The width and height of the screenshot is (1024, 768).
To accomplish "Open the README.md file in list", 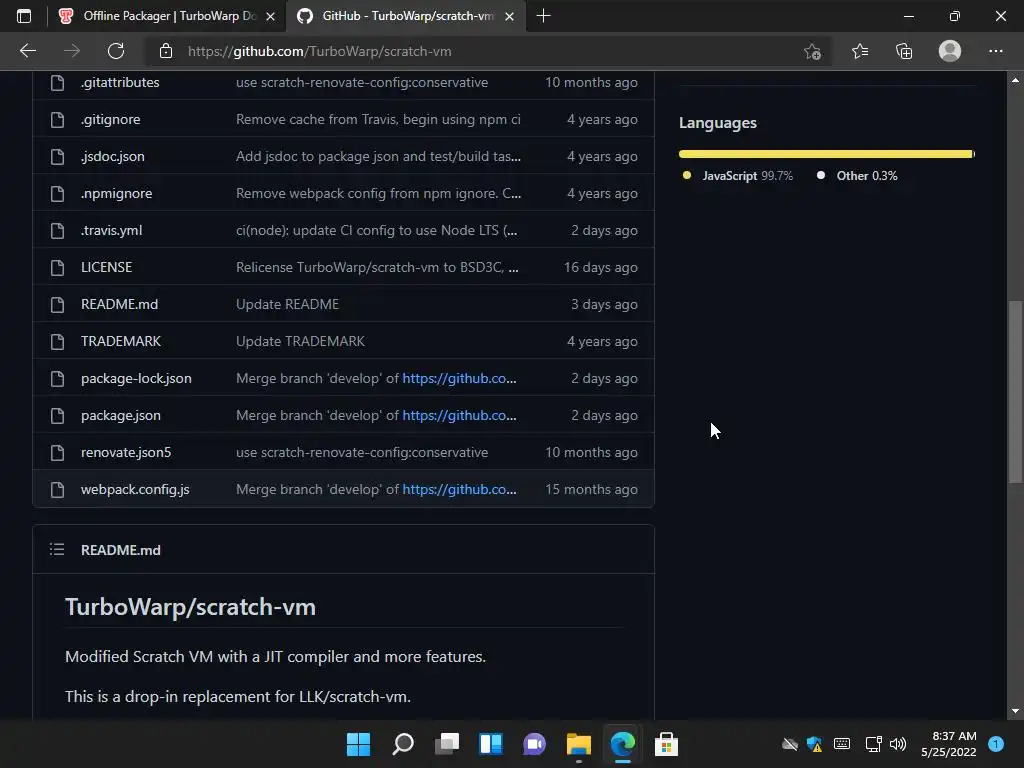I will (x=120, y=304).
